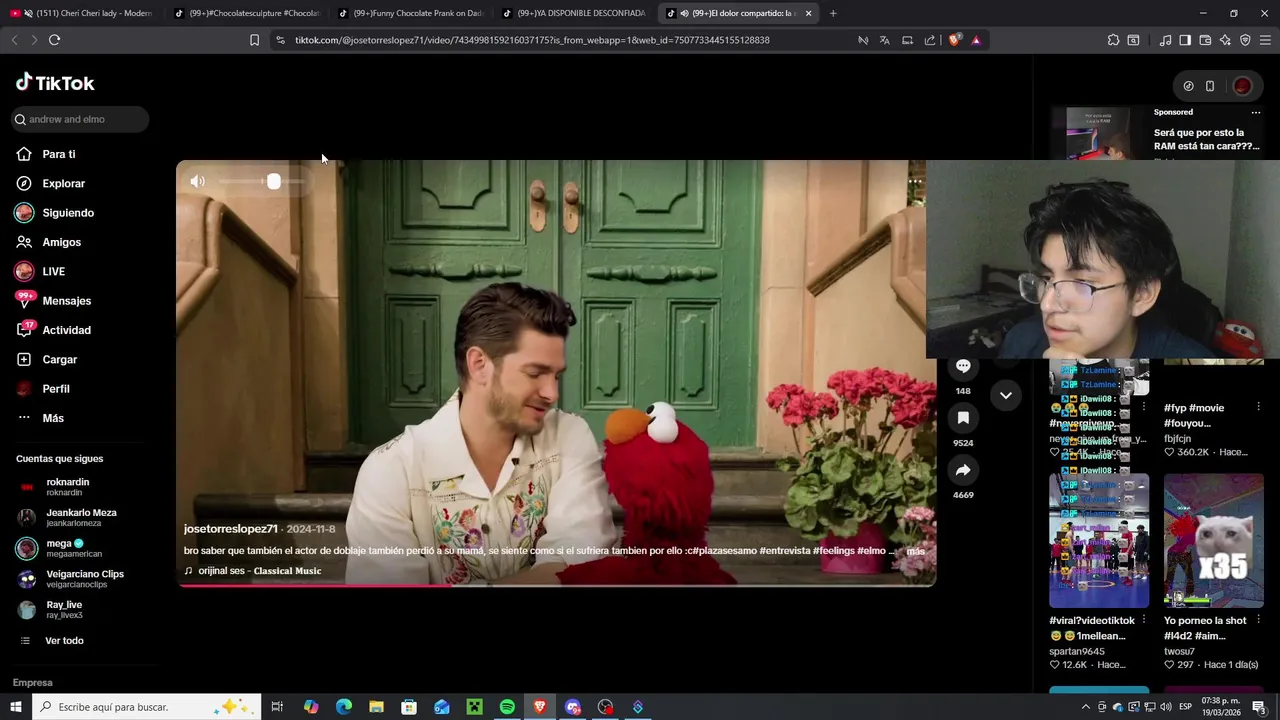This screenshot has height=720, width=1280.
Task: Open options for #fyp #movie video
Action: [1258, 407]
